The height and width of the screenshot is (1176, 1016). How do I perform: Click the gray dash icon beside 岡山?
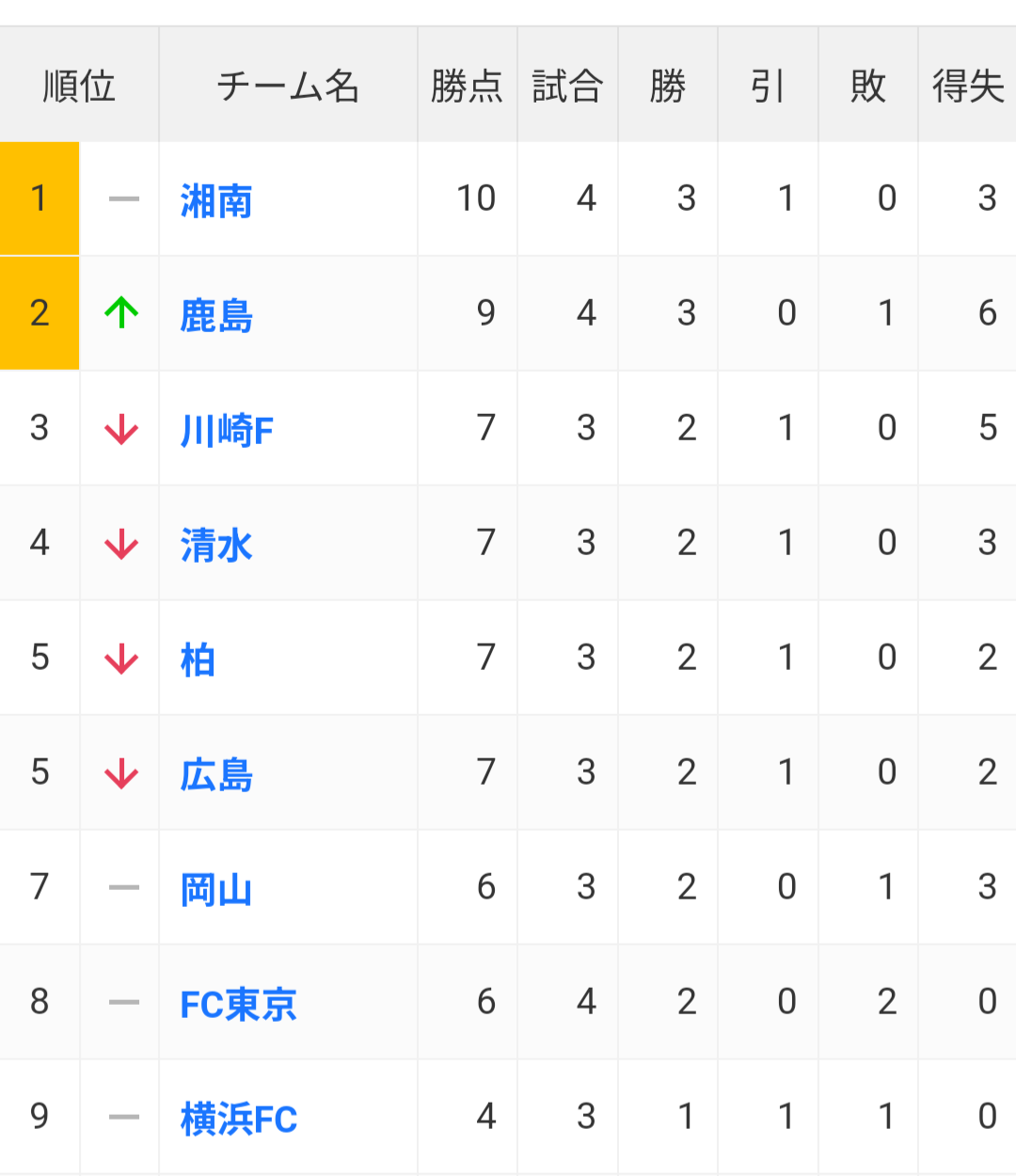pyautogui.click(x=123, y=887)
